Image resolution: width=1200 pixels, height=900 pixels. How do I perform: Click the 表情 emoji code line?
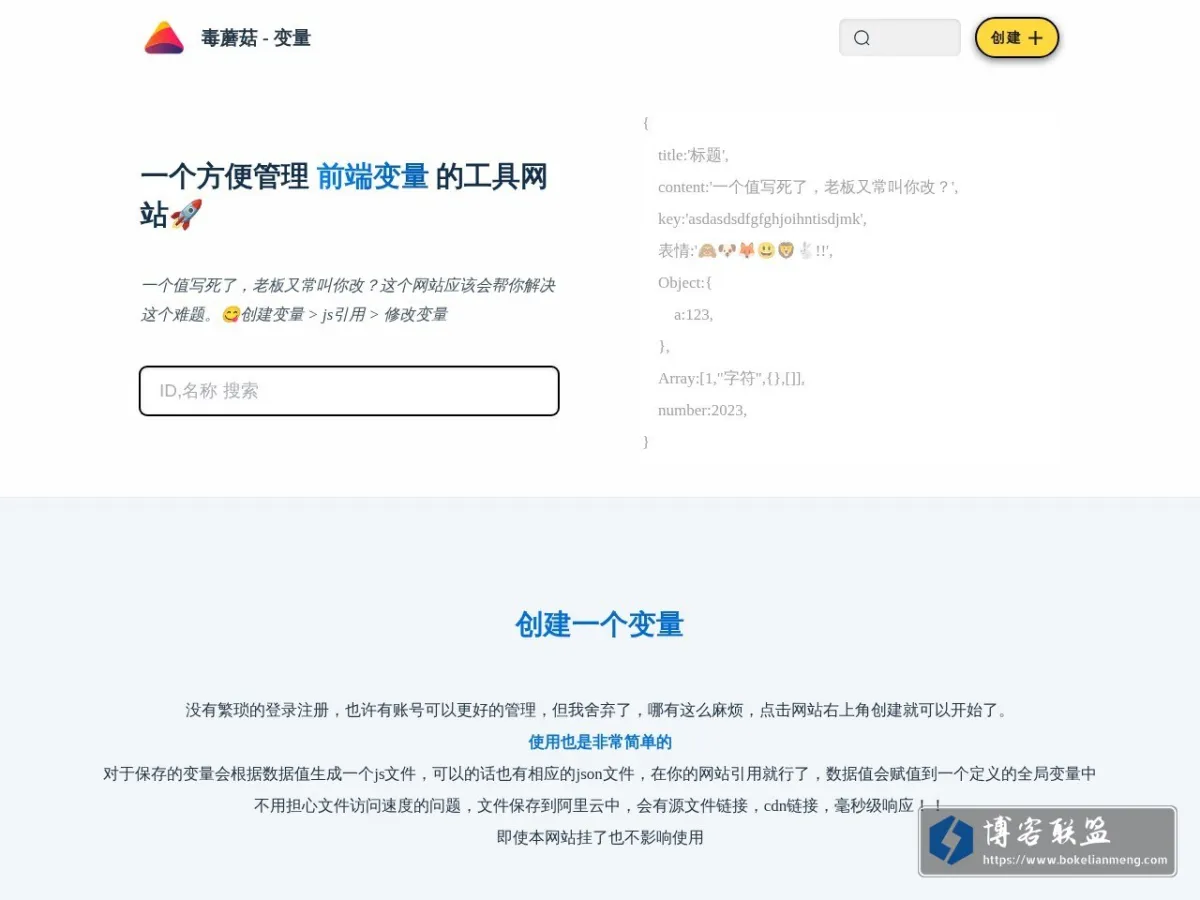click(x=745, y=251)
